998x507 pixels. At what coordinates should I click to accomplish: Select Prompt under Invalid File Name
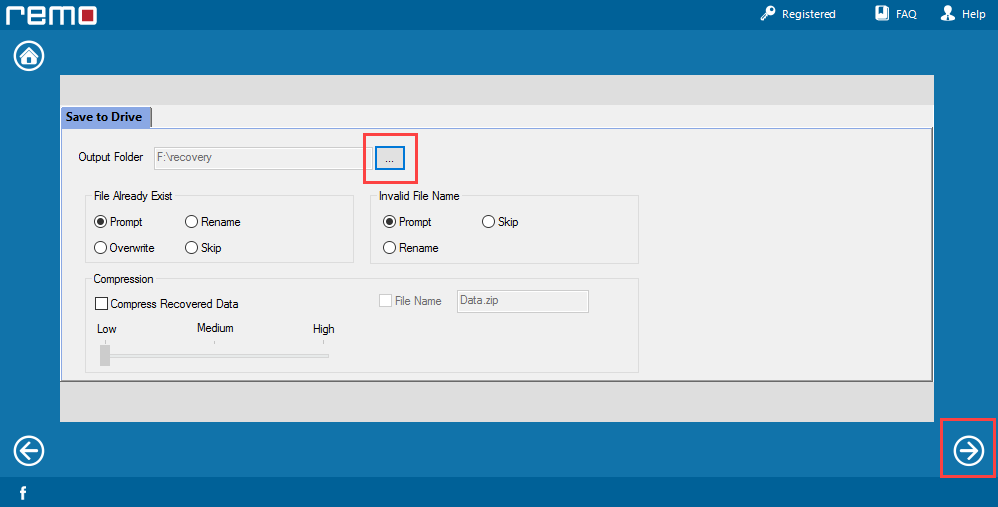407,222
